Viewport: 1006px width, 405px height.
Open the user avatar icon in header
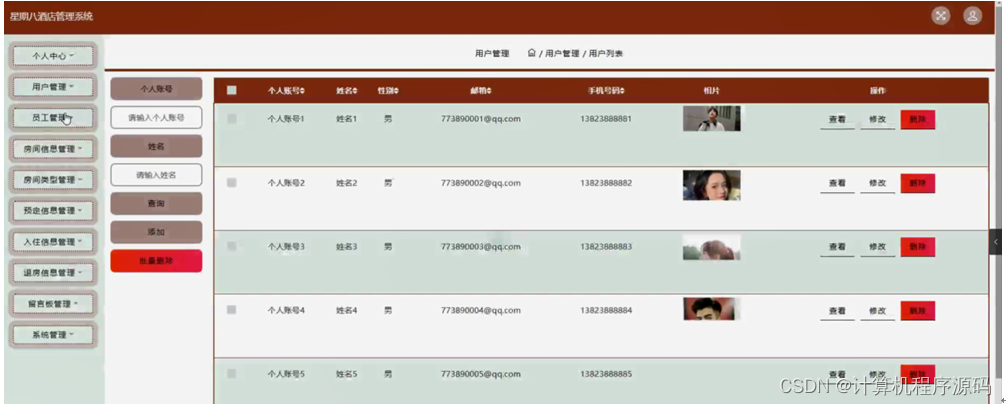click(x=973, y=16)
